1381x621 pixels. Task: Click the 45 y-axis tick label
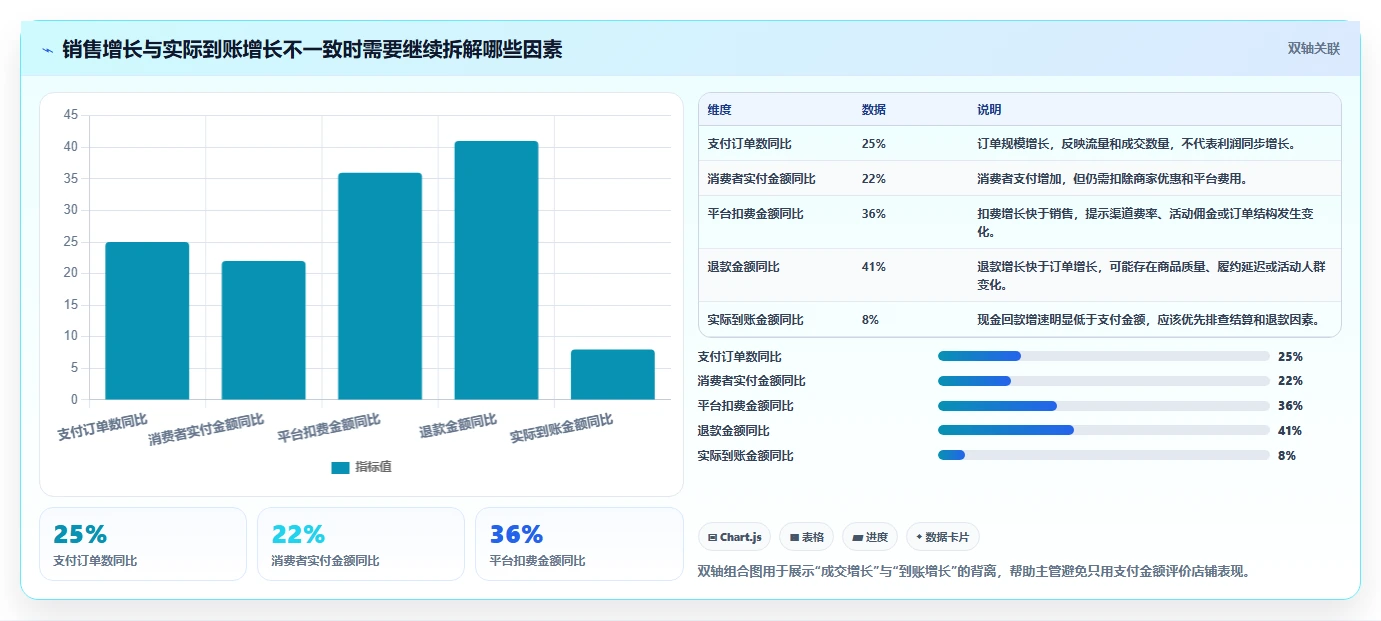[70, 115]
